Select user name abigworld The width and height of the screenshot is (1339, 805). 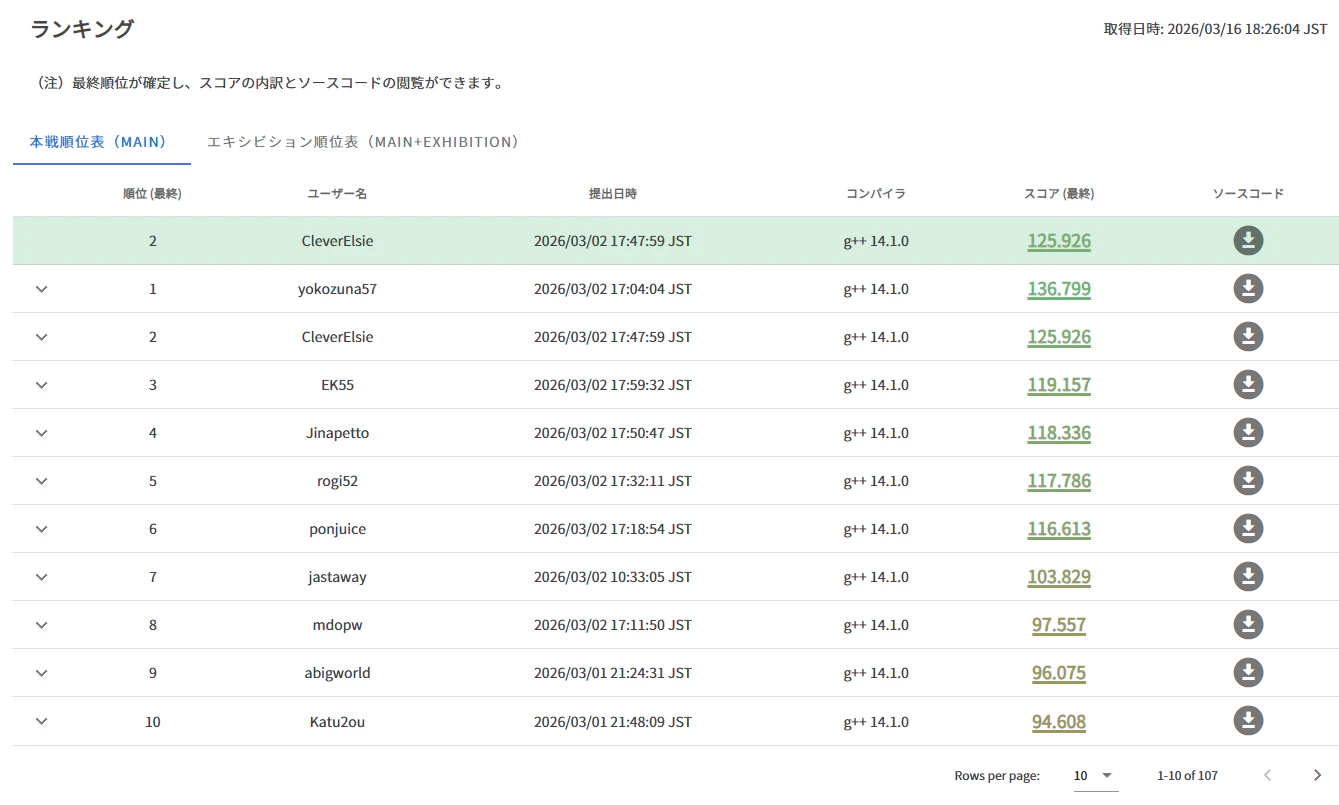pyautogui.click(x=337, y=673)
